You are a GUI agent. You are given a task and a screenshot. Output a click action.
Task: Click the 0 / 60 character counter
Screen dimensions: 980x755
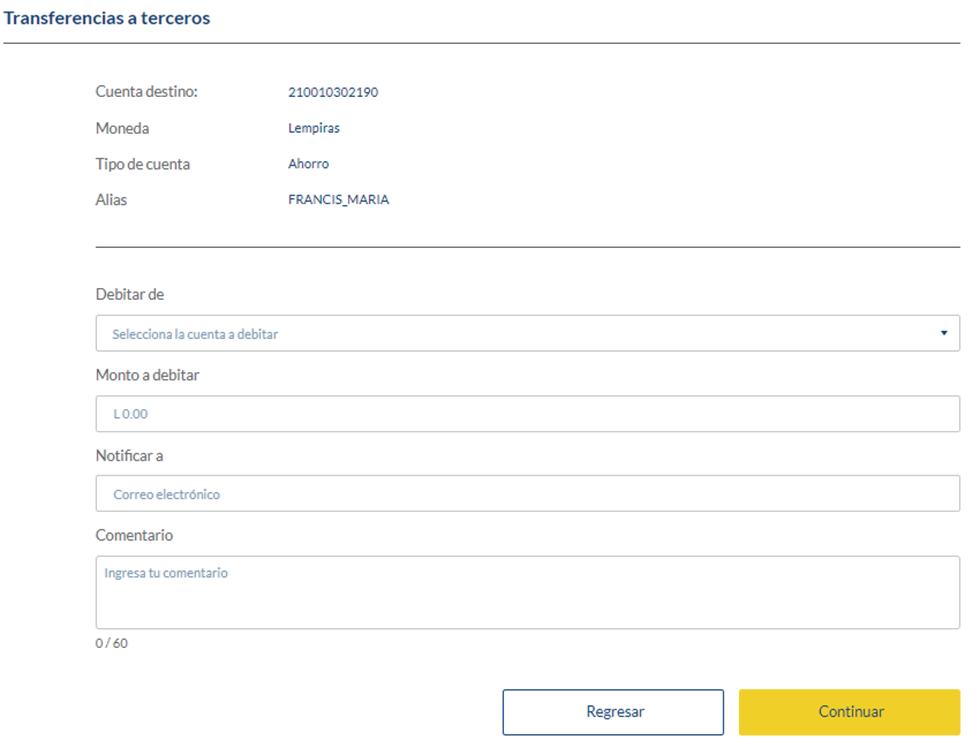(111, 643)
